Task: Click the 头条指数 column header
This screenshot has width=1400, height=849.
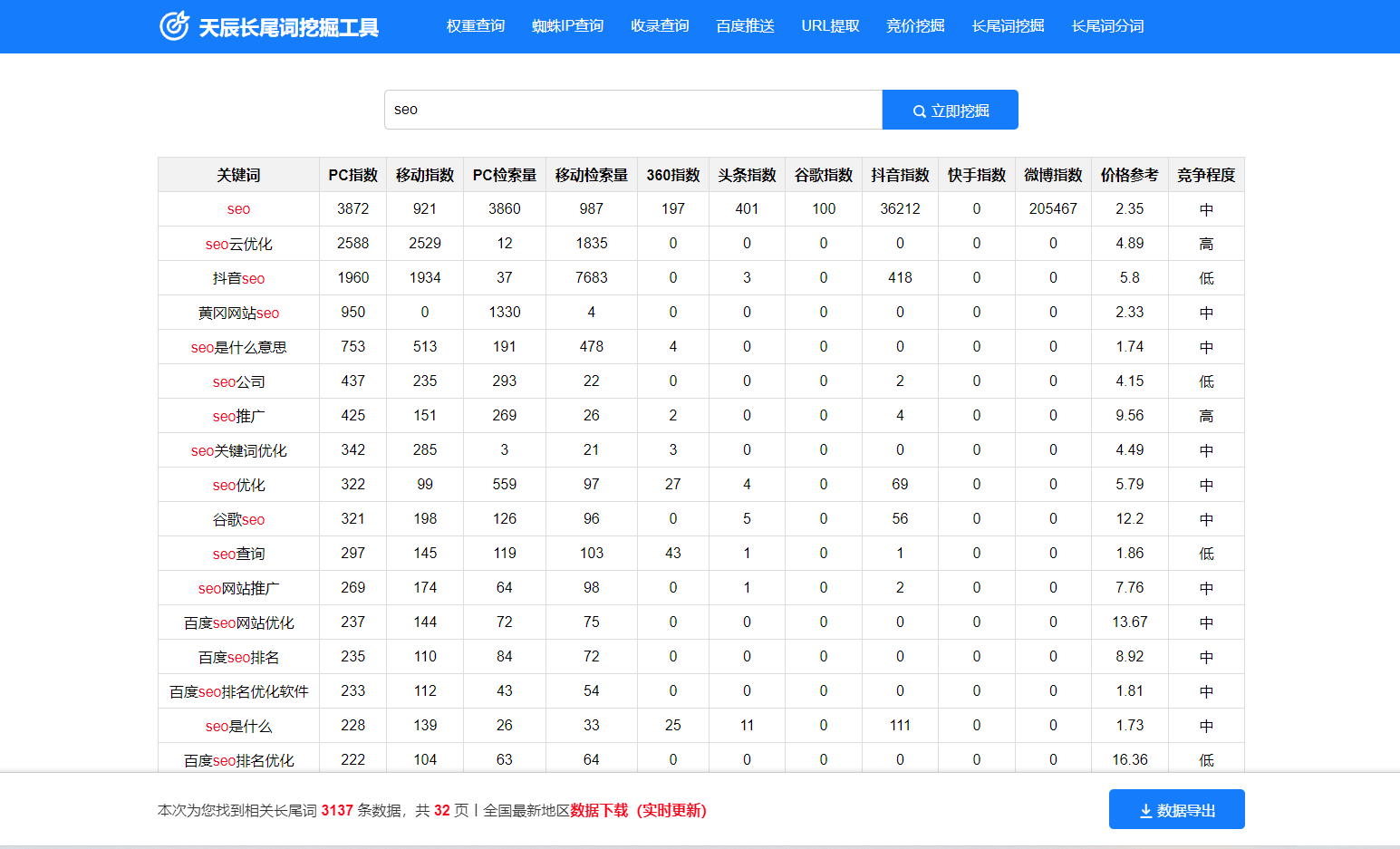Action: 747,175
